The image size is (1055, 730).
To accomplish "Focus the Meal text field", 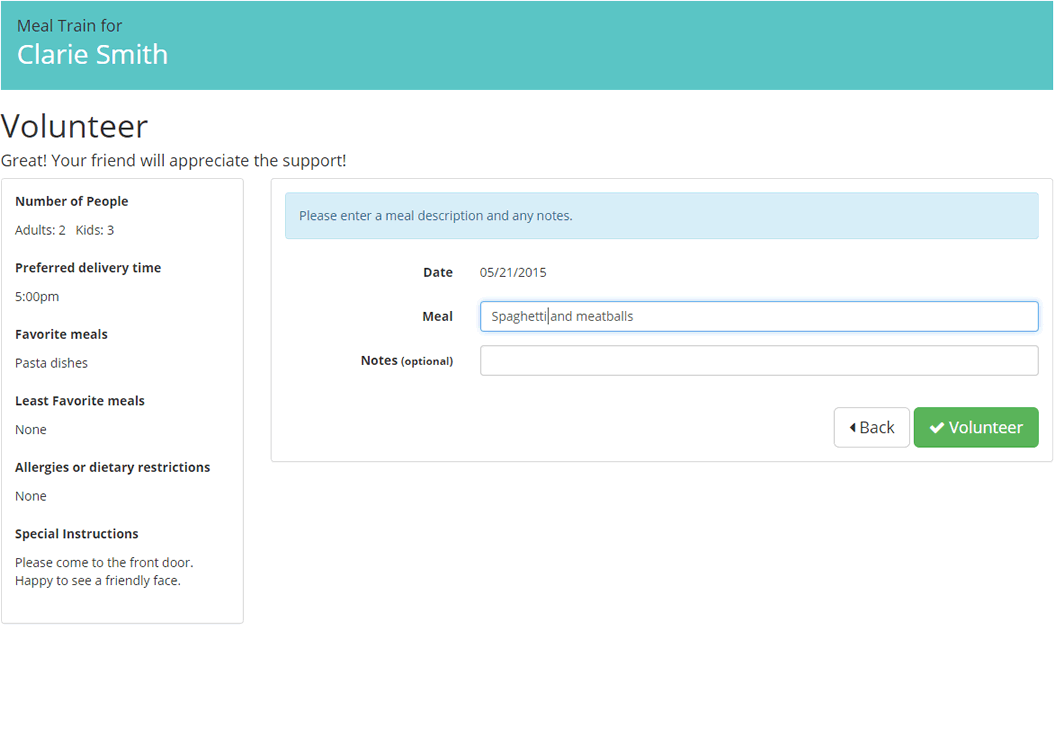I will 758,316.
